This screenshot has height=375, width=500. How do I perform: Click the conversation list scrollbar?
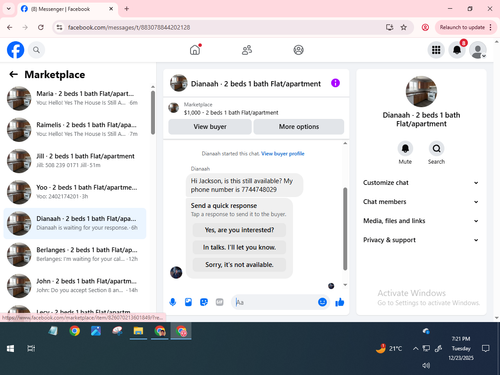pyautogui.click(x=153, y=113)
